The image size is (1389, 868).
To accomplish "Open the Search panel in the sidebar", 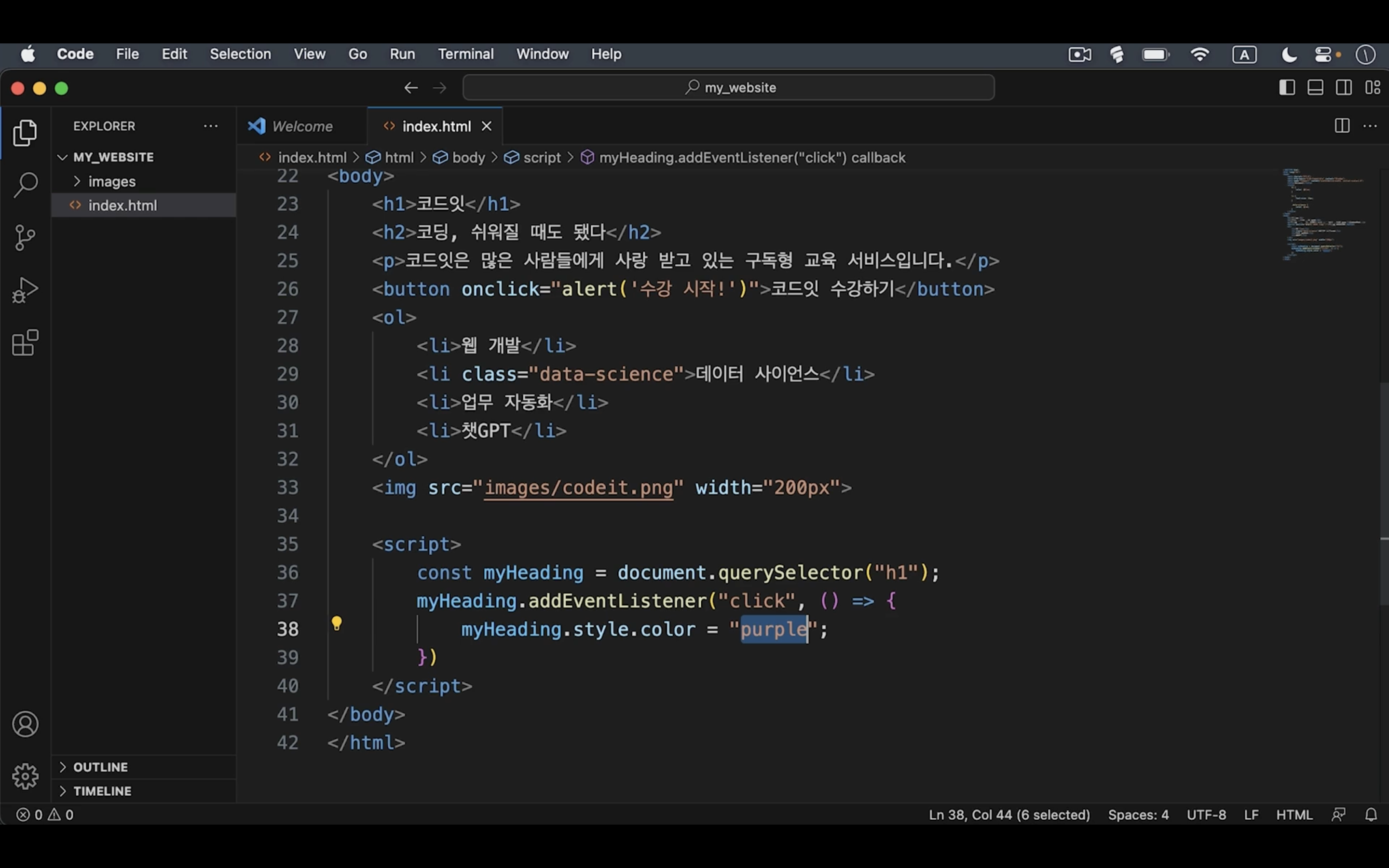I will click(25, 185).
